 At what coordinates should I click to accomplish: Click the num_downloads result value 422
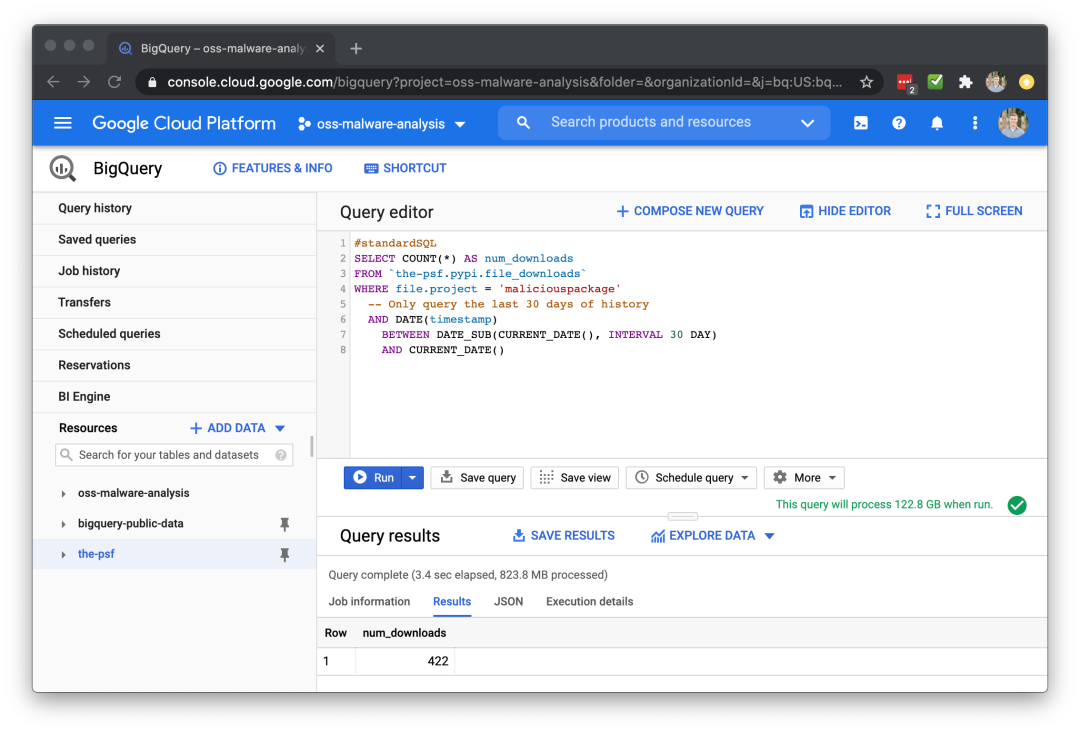(438, 661)
